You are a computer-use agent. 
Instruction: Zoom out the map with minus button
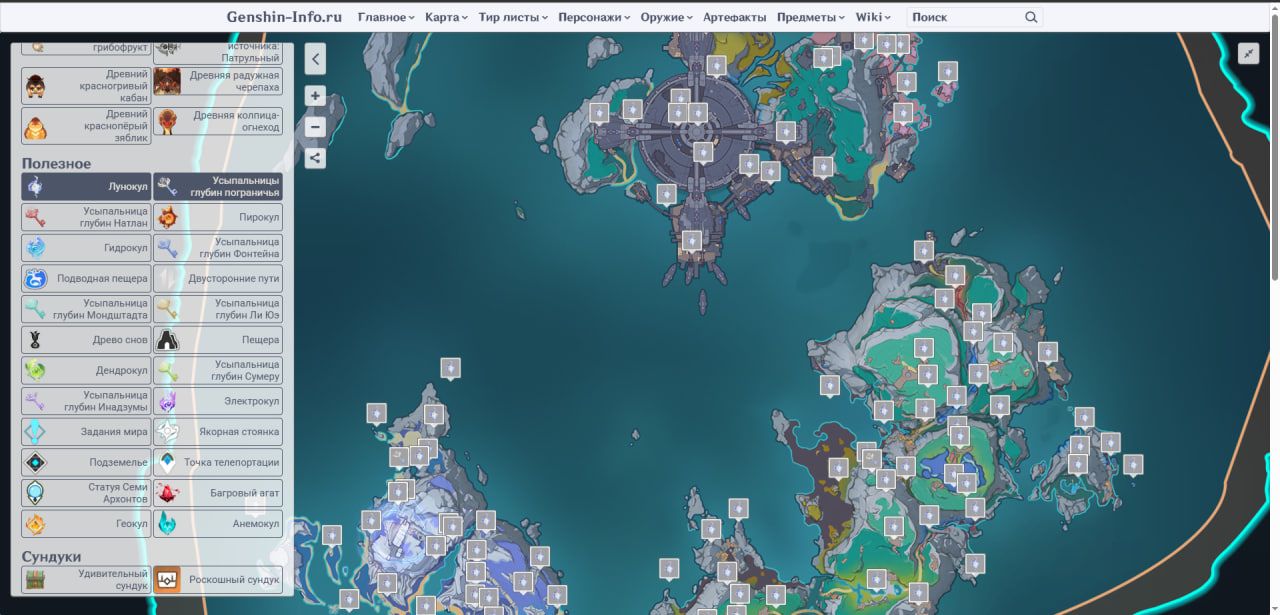pyautogui.click(x=315, y=127)
